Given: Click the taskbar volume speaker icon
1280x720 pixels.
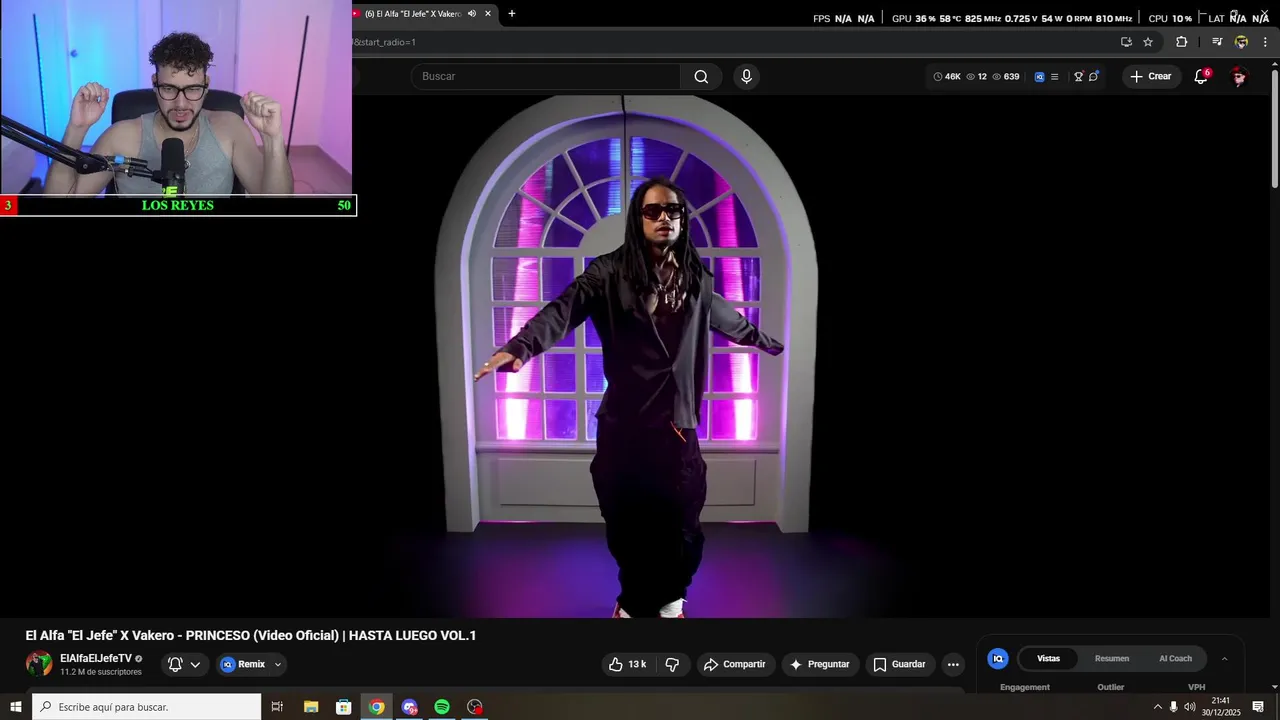Looking at the screenshot, I should tap(1189, 707).
